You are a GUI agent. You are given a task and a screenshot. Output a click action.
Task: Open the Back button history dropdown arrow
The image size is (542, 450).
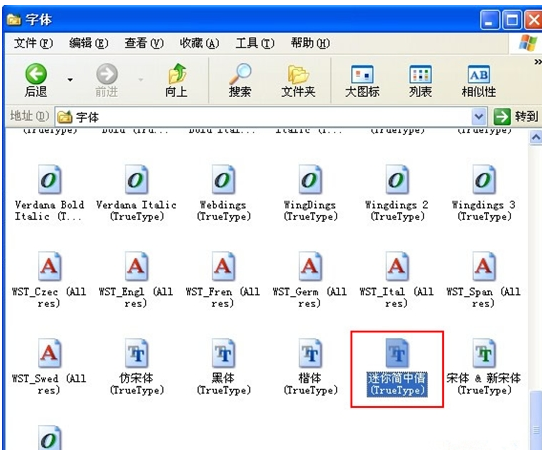pos(70,80)
